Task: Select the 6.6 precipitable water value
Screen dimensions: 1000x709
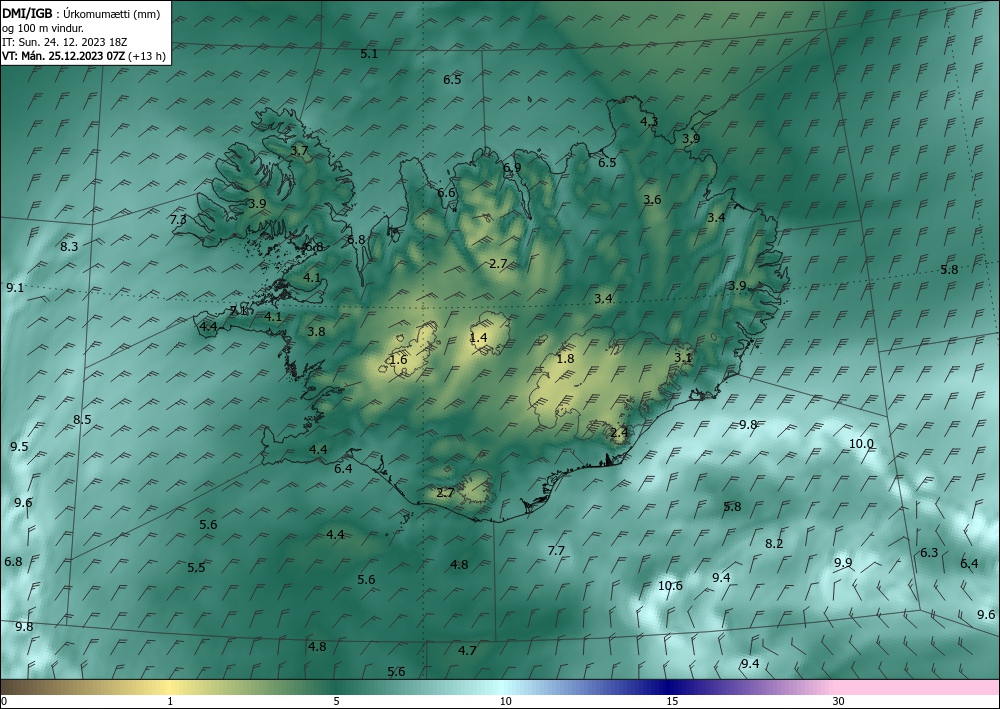Action: (446, 193)
